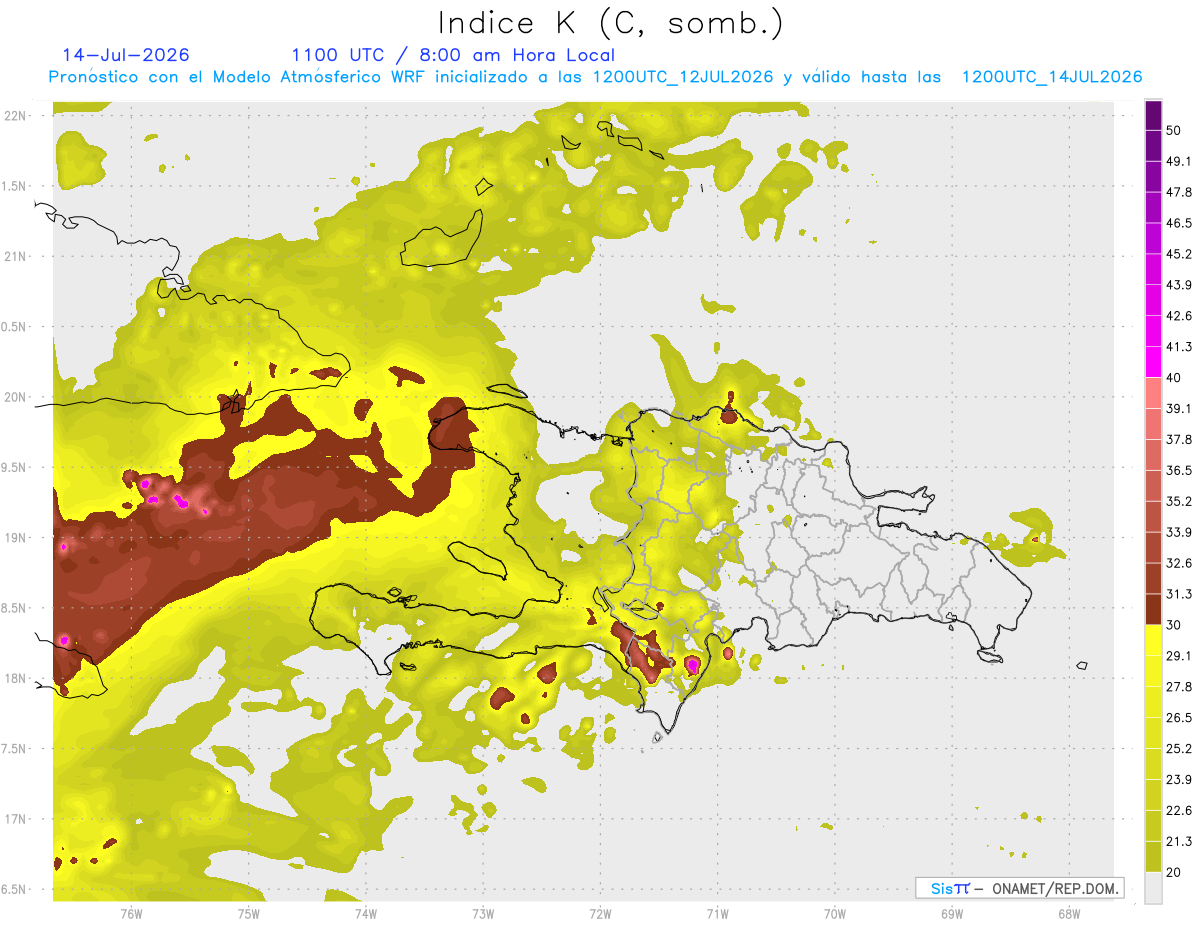Screen dimensions: 1200x927
Task: Click the 21N latitude label
Action: pyautogui.click(x=15, y=256)
